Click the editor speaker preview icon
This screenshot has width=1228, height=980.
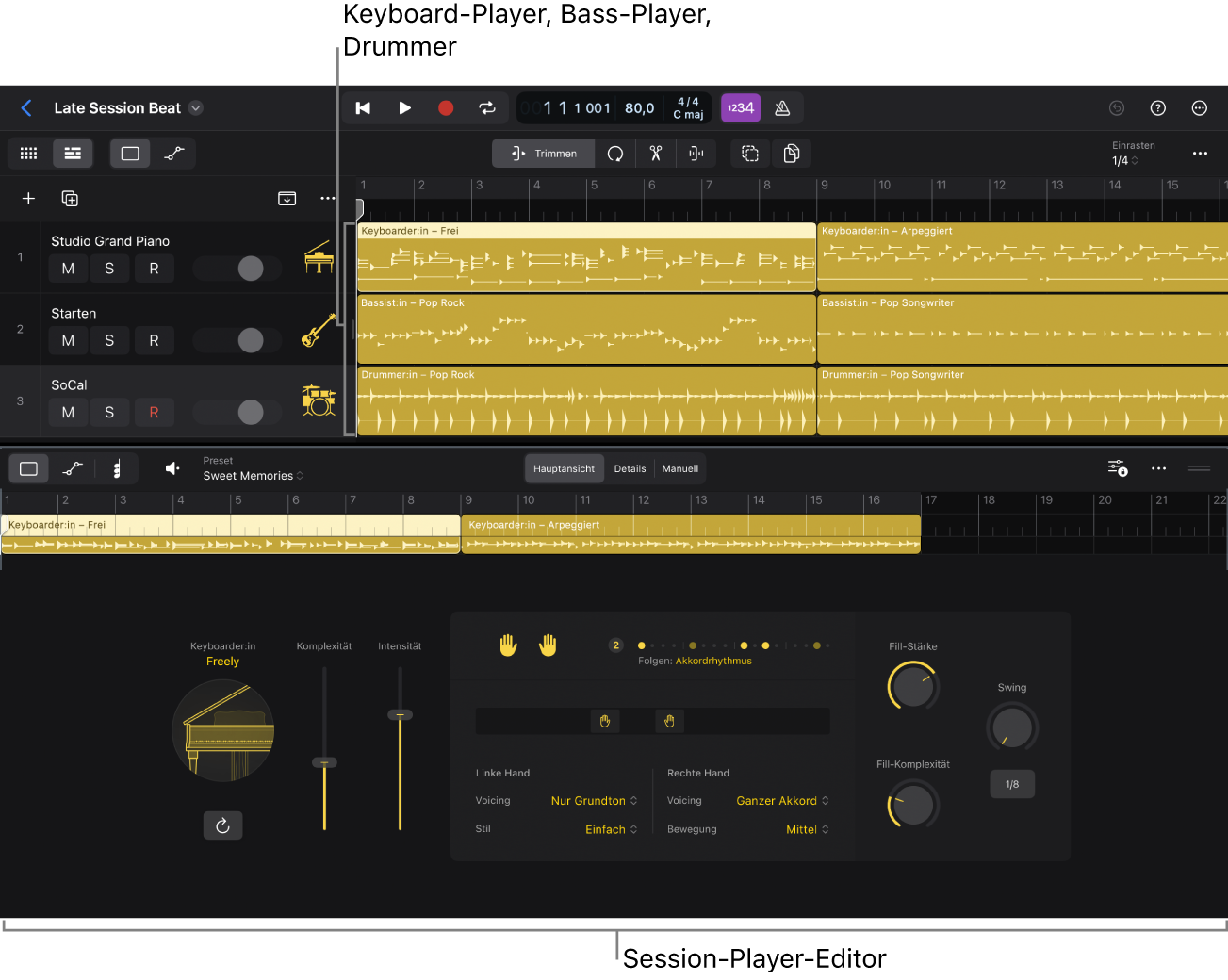tap(172, 468)
